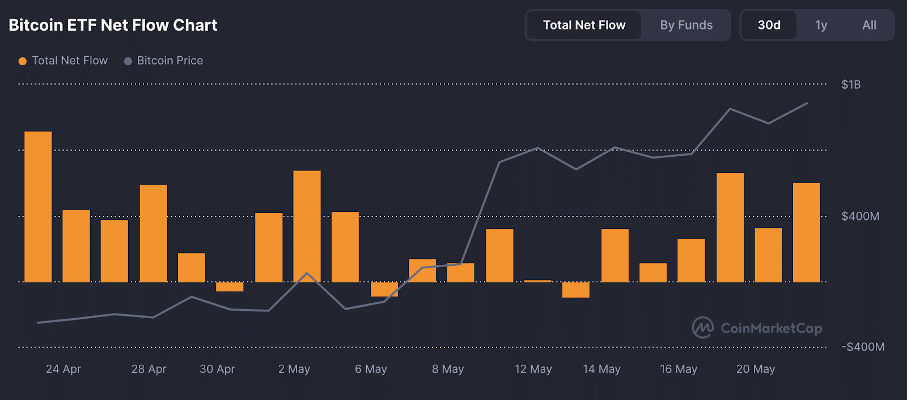Switch to the Total Net Flow tab
The image size is (908, 400).
pos(584,25)
